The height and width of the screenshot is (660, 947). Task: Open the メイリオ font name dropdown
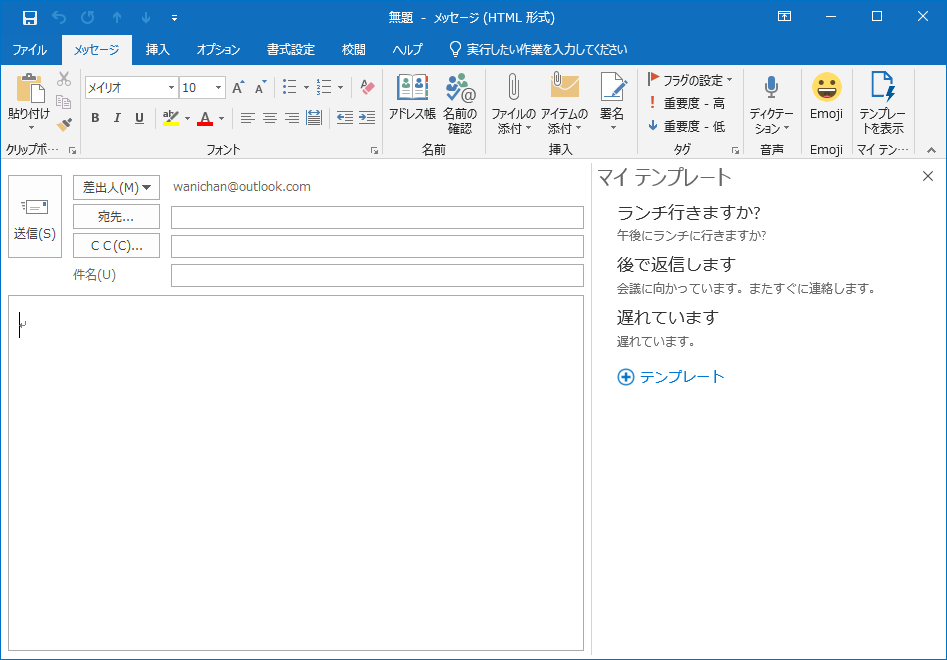pyautogui.click(x=171, y=88)
